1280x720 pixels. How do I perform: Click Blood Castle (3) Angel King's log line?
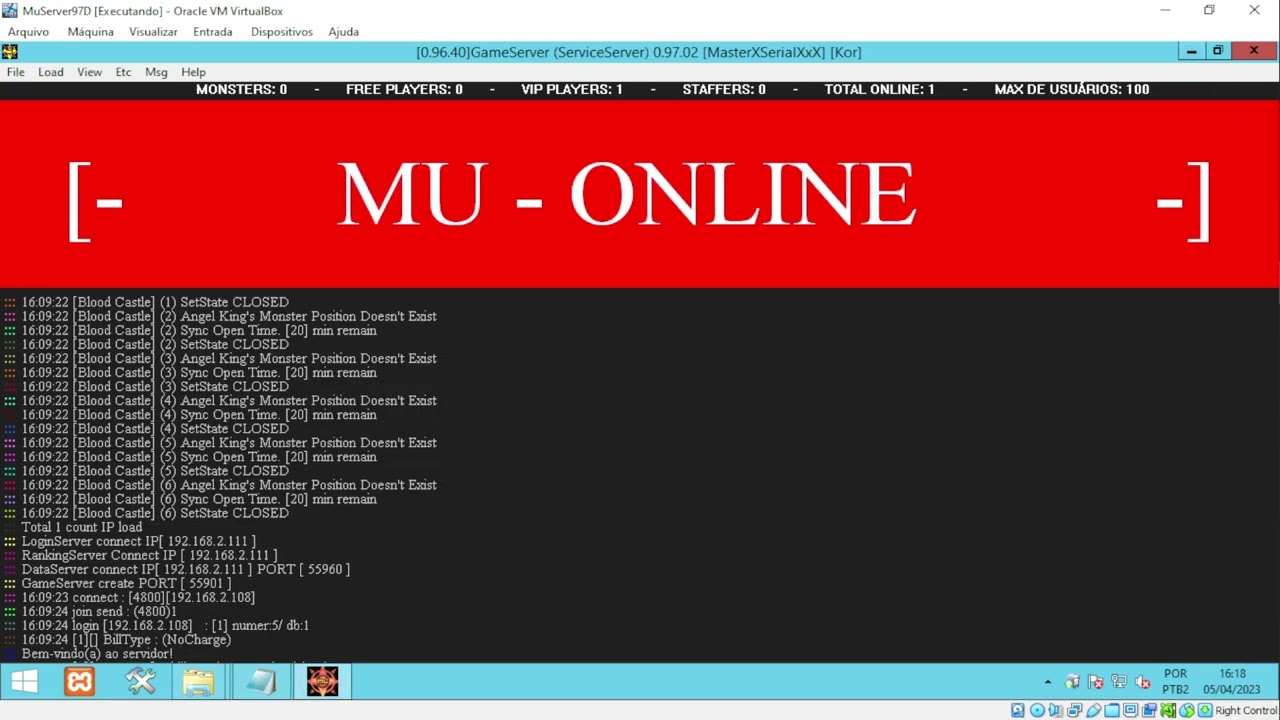(229, 358)
